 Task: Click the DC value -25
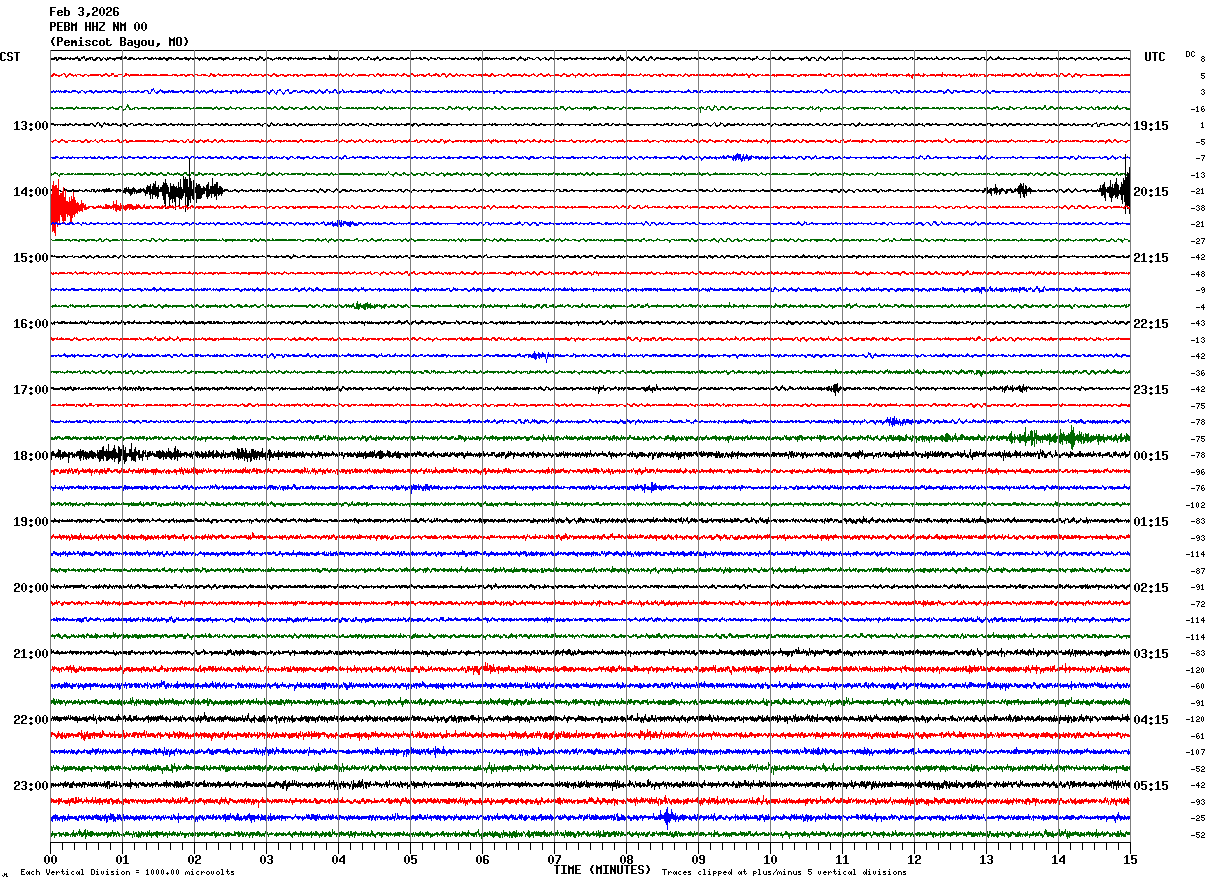click(x=1198, y=818)
